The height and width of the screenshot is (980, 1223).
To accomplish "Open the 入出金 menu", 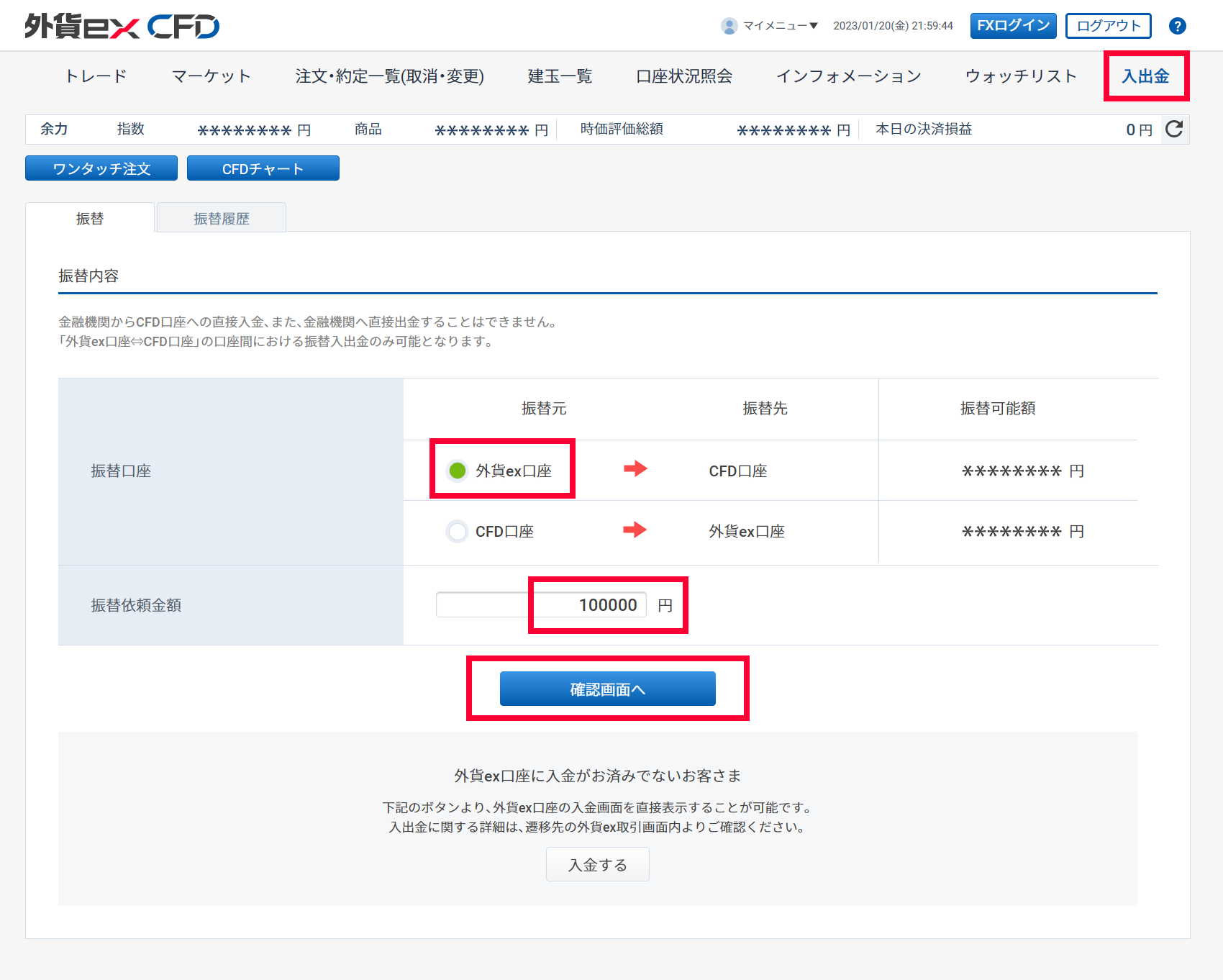I will click(x=1145, y=76).
